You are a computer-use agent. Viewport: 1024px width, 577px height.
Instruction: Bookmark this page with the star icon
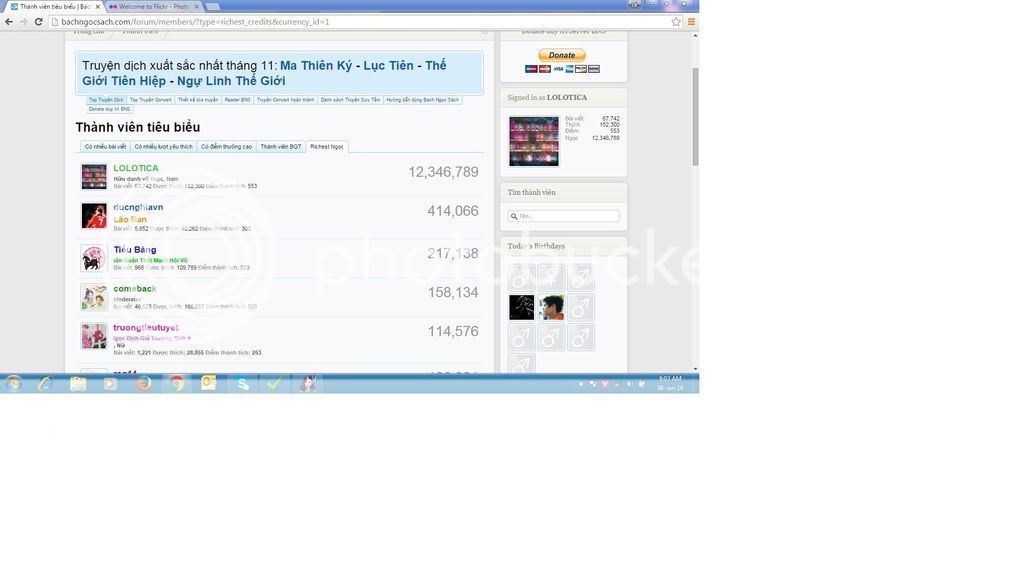[676, 21]
